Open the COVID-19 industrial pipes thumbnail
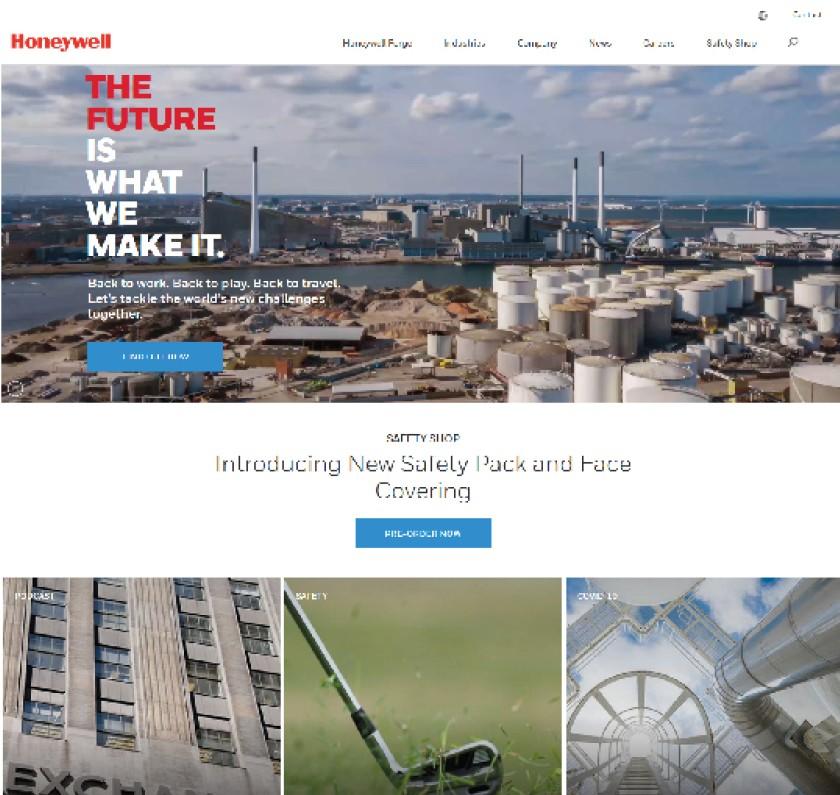The width and height of the screenshot is (840, 795). pyautogui.click(x=703, y=686)
